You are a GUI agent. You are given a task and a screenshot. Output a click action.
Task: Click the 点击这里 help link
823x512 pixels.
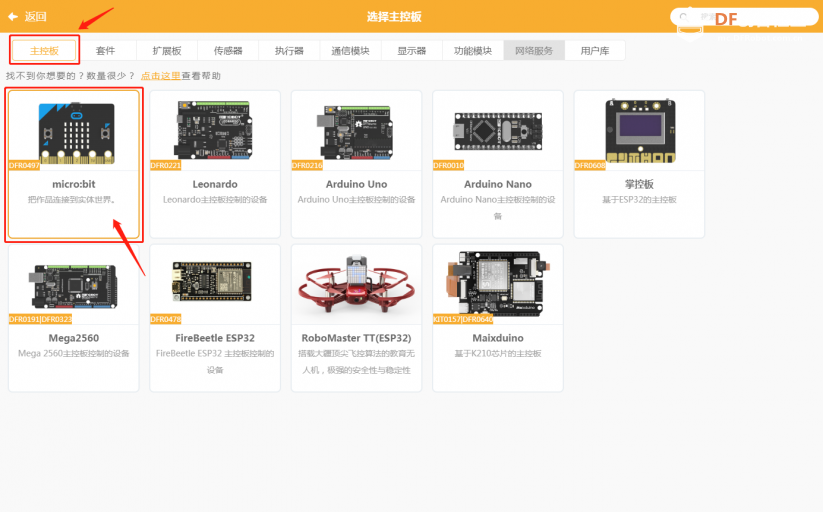[161, 76]
